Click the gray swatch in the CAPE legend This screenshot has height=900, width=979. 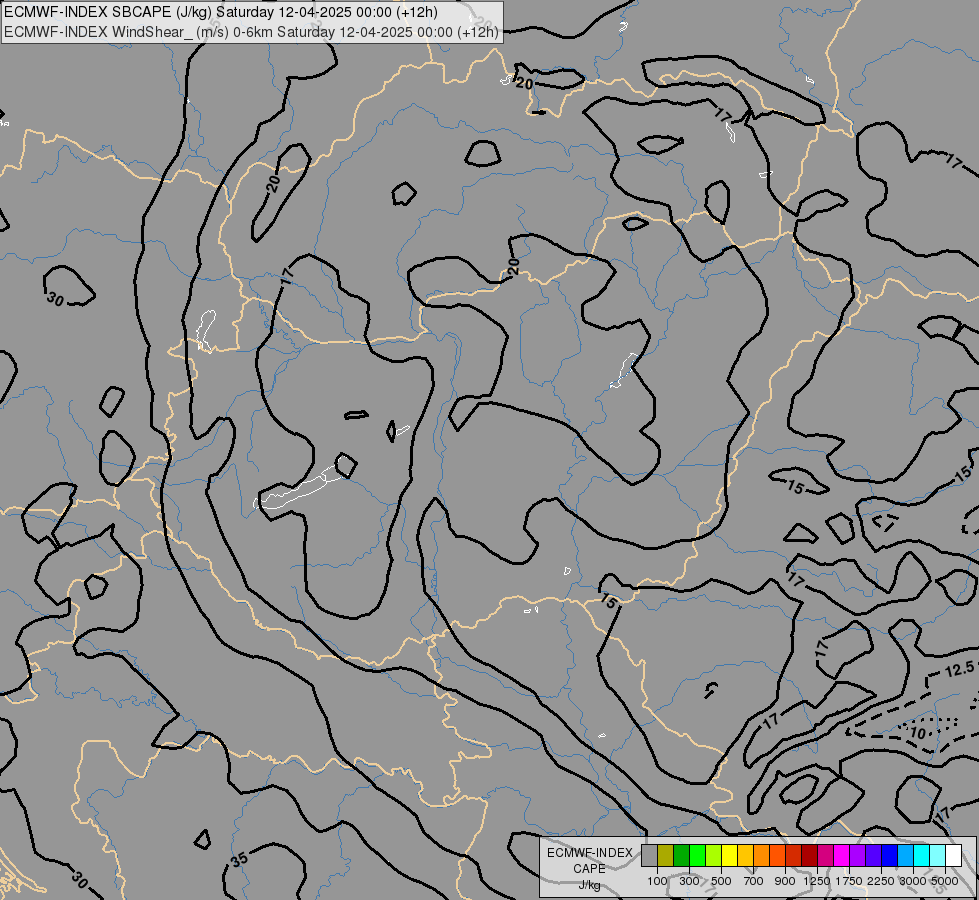pos(649,855)
